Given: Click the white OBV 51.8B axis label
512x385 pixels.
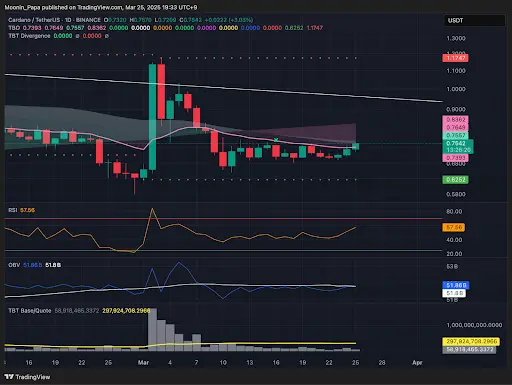Looking at the screenshot, I should click(454, 293).
